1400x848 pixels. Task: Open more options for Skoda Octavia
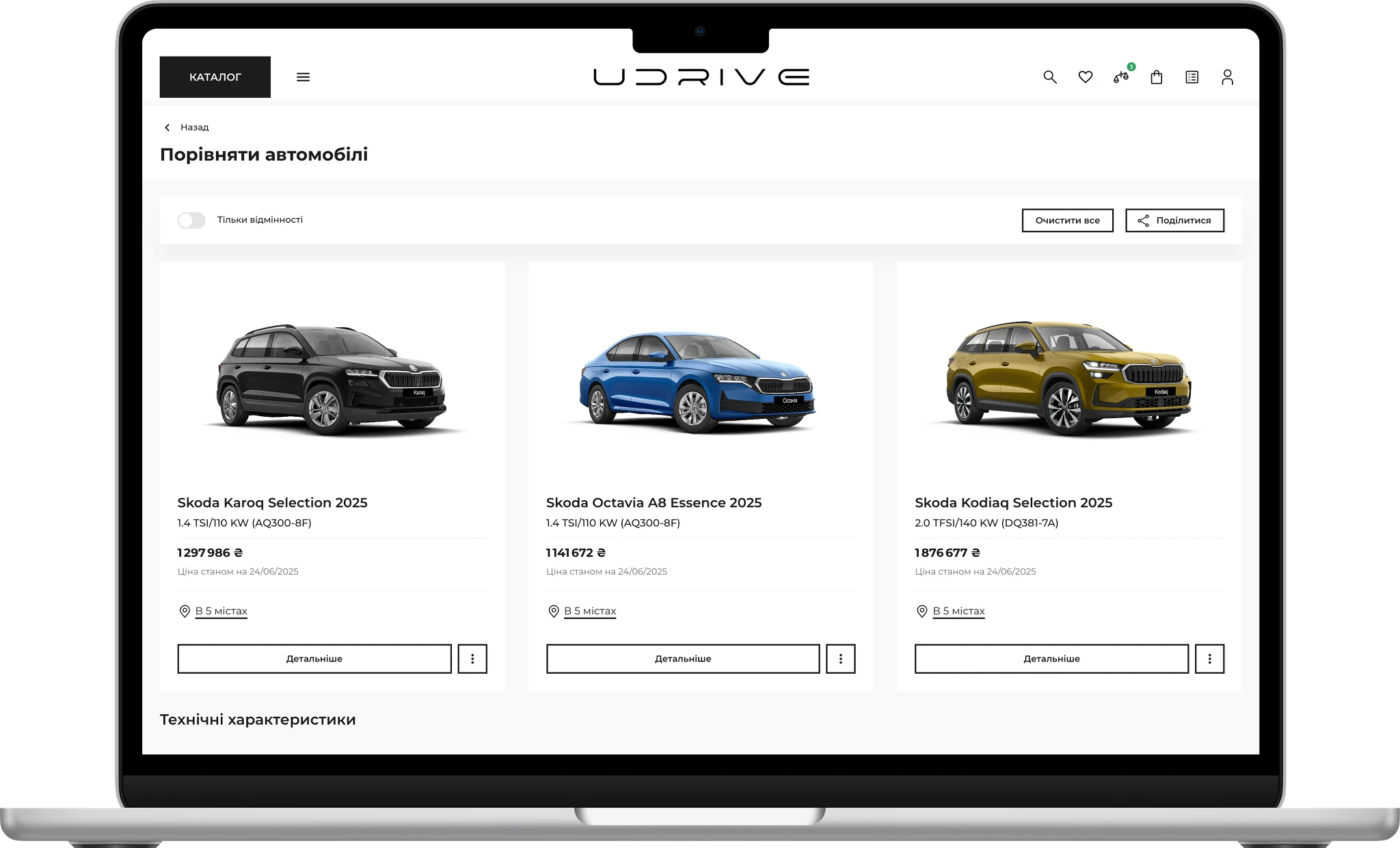[x=840, y=659]
